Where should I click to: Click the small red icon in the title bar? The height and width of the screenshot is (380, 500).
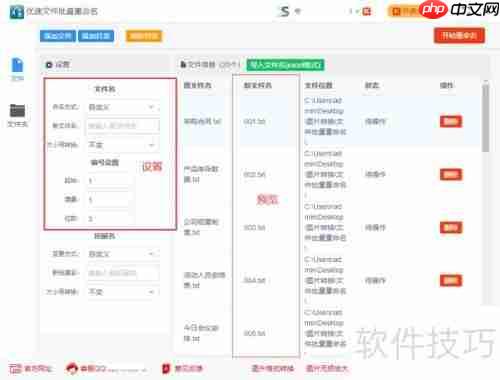(367, 12)
